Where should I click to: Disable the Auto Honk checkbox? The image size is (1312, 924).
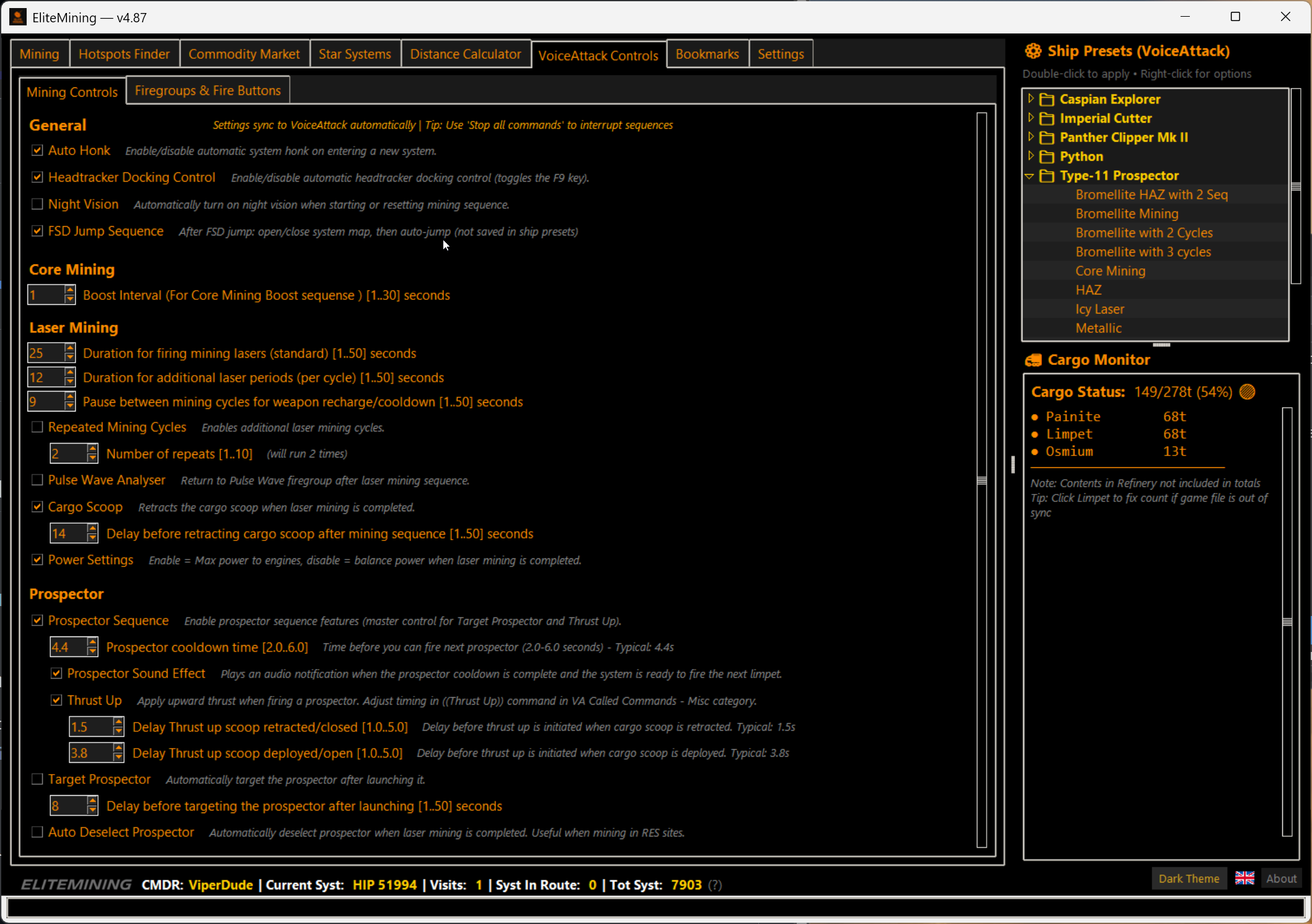(x=37, y=151)
